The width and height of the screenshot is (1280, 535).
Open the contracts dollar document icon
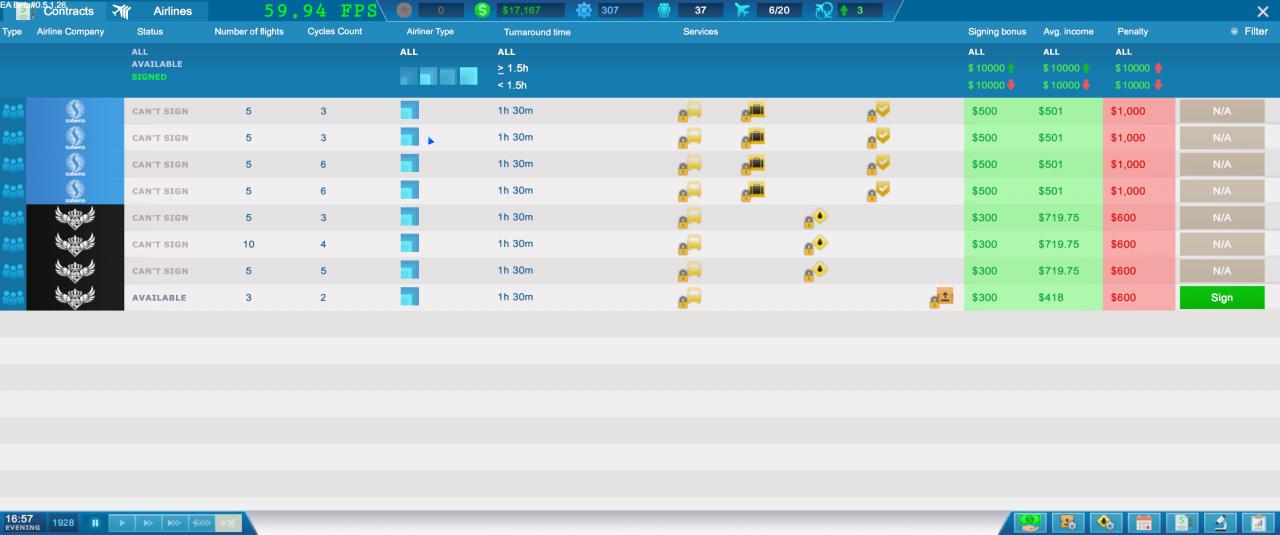tap(1183, 522)
